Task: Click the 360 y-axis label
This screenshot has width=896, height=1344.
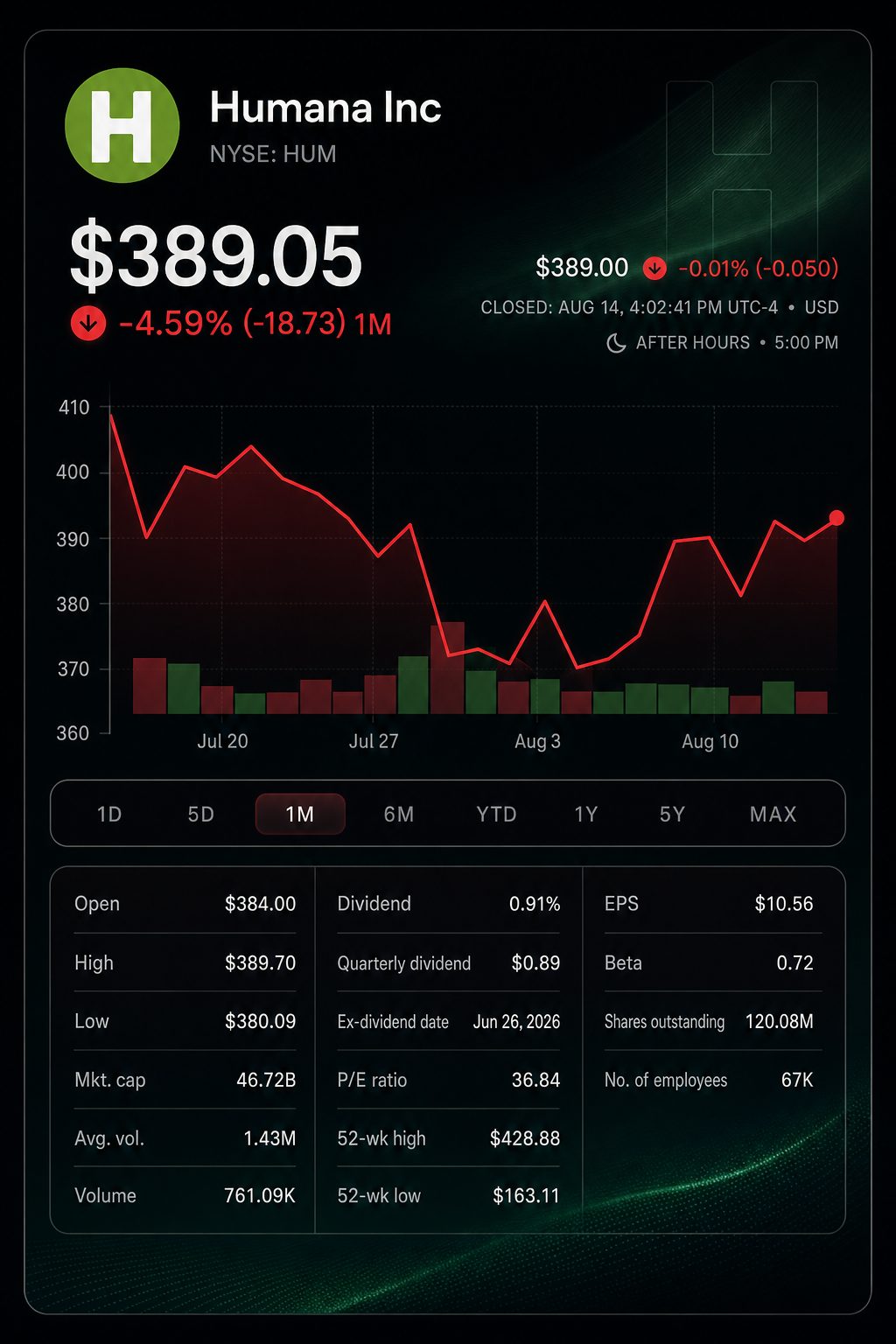Action: pyautogui.click(x=73, y=733)
